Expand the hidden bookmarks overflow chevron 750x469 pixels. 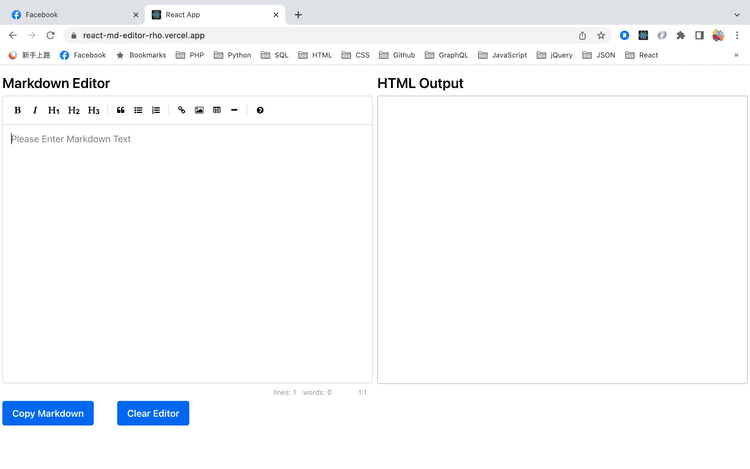point(736,55)
